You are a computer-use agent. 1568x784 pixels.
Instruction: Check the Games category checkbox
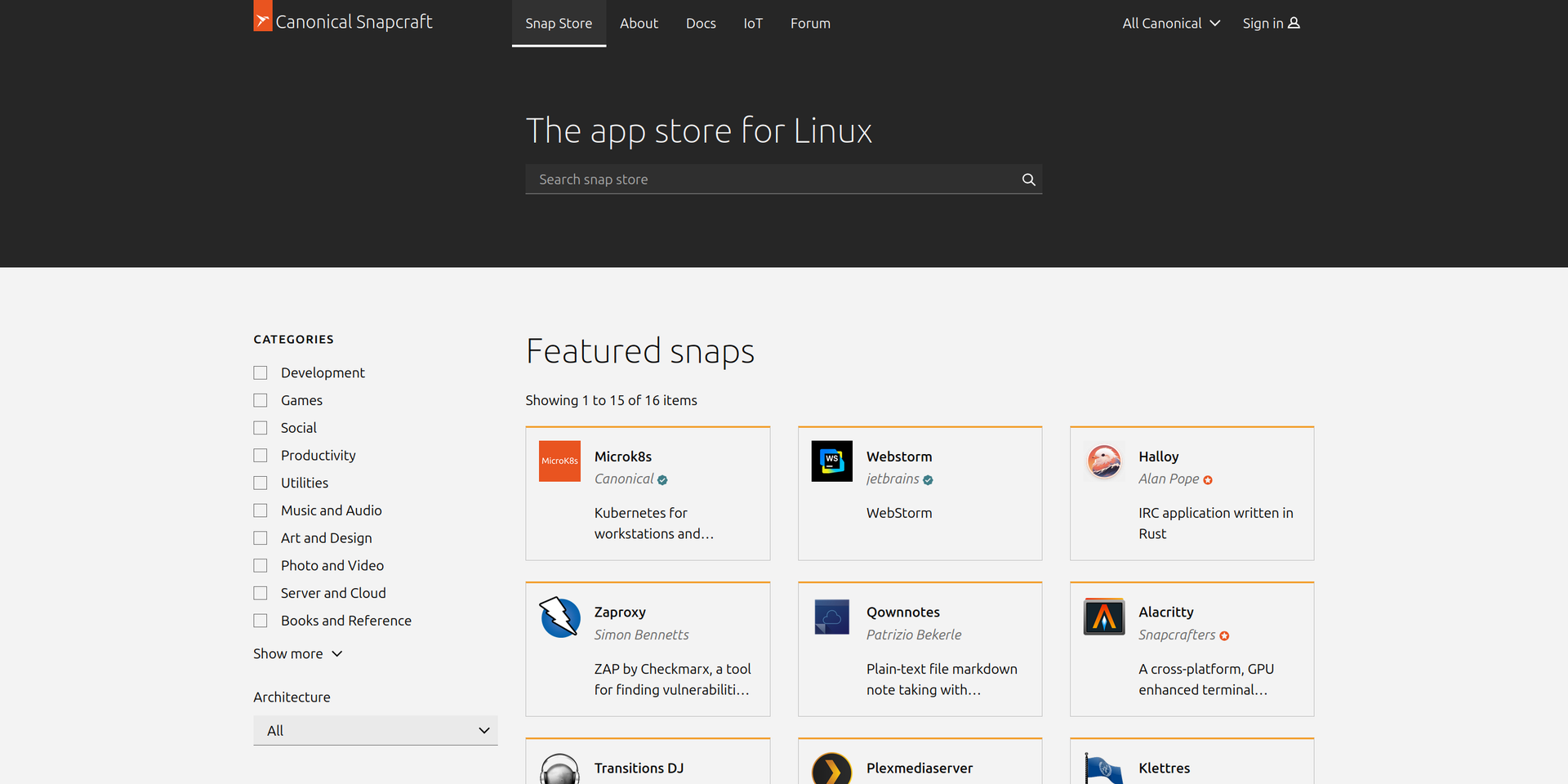point(261,400)
